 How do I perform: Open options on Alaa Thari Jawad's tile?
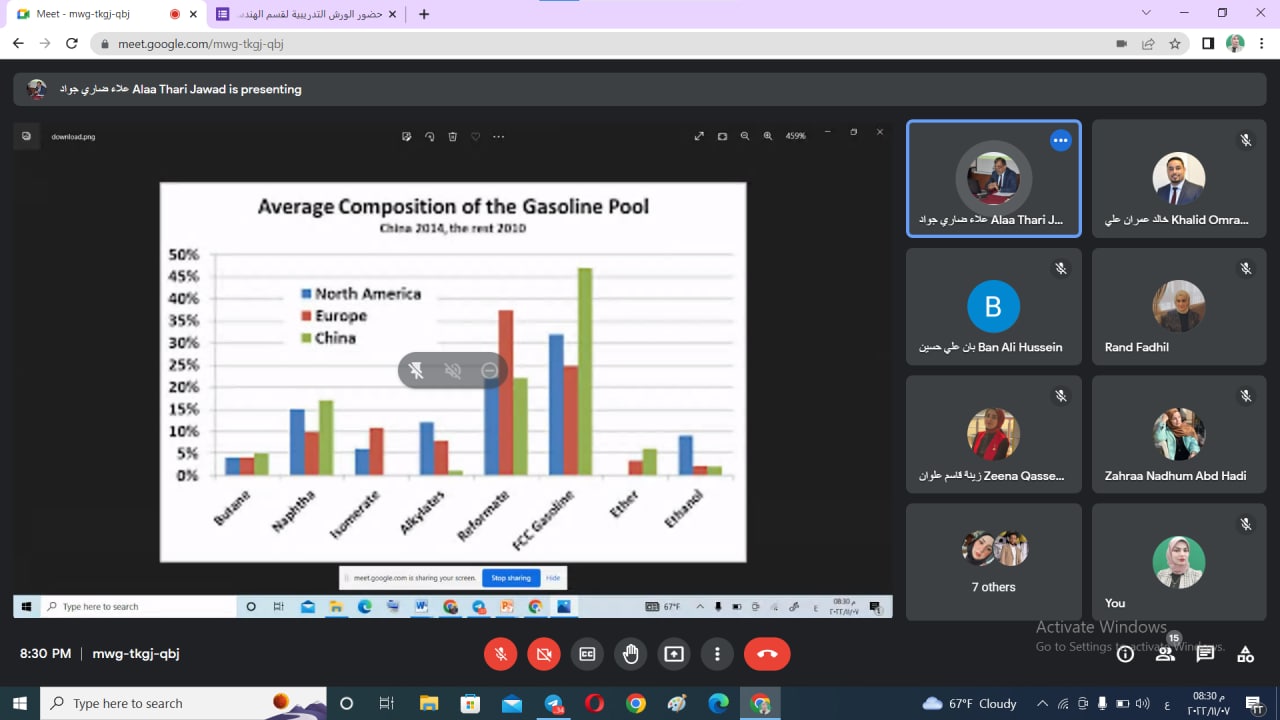1060,141
